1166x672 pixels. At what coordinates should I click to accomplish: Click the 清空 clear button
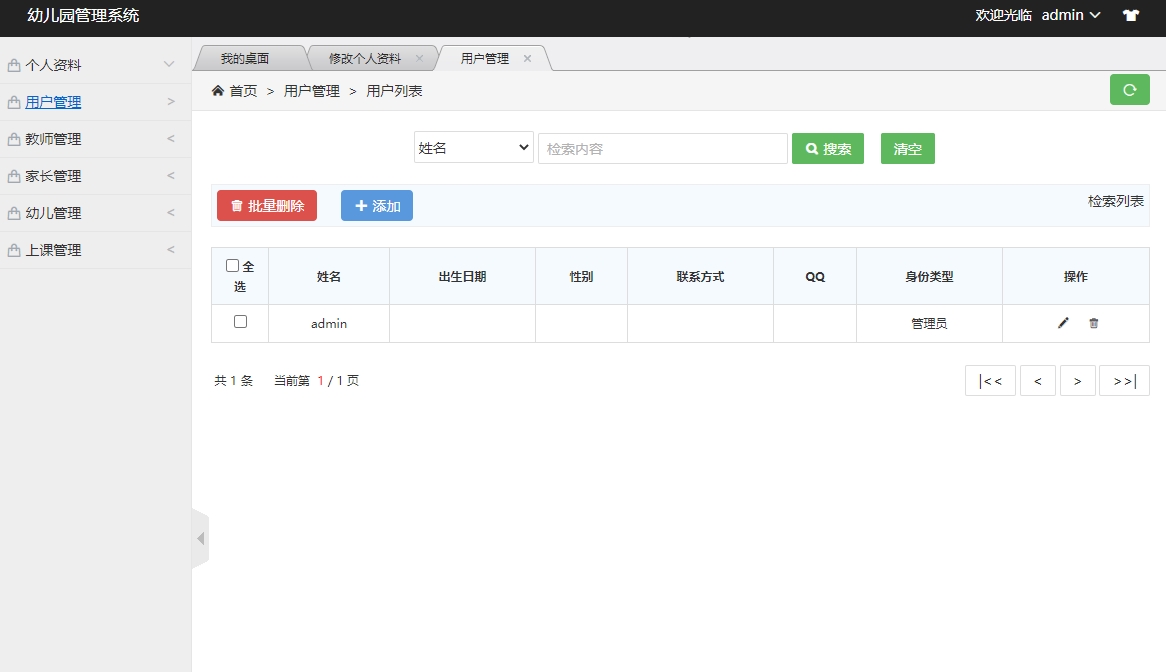[907, 148]
